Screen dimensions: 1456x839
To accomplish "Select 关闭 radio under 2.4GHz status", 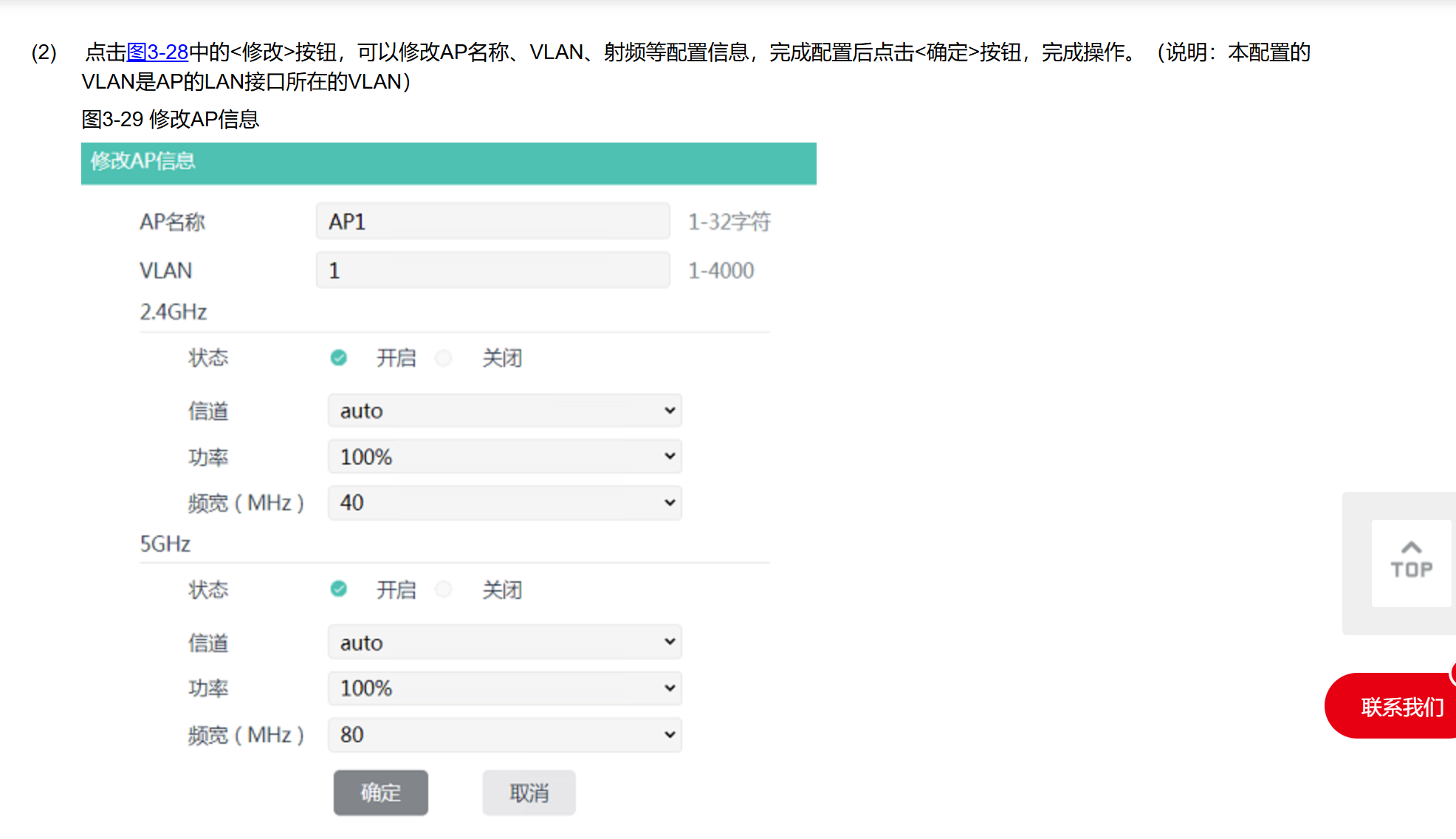I will click(444, 358).
